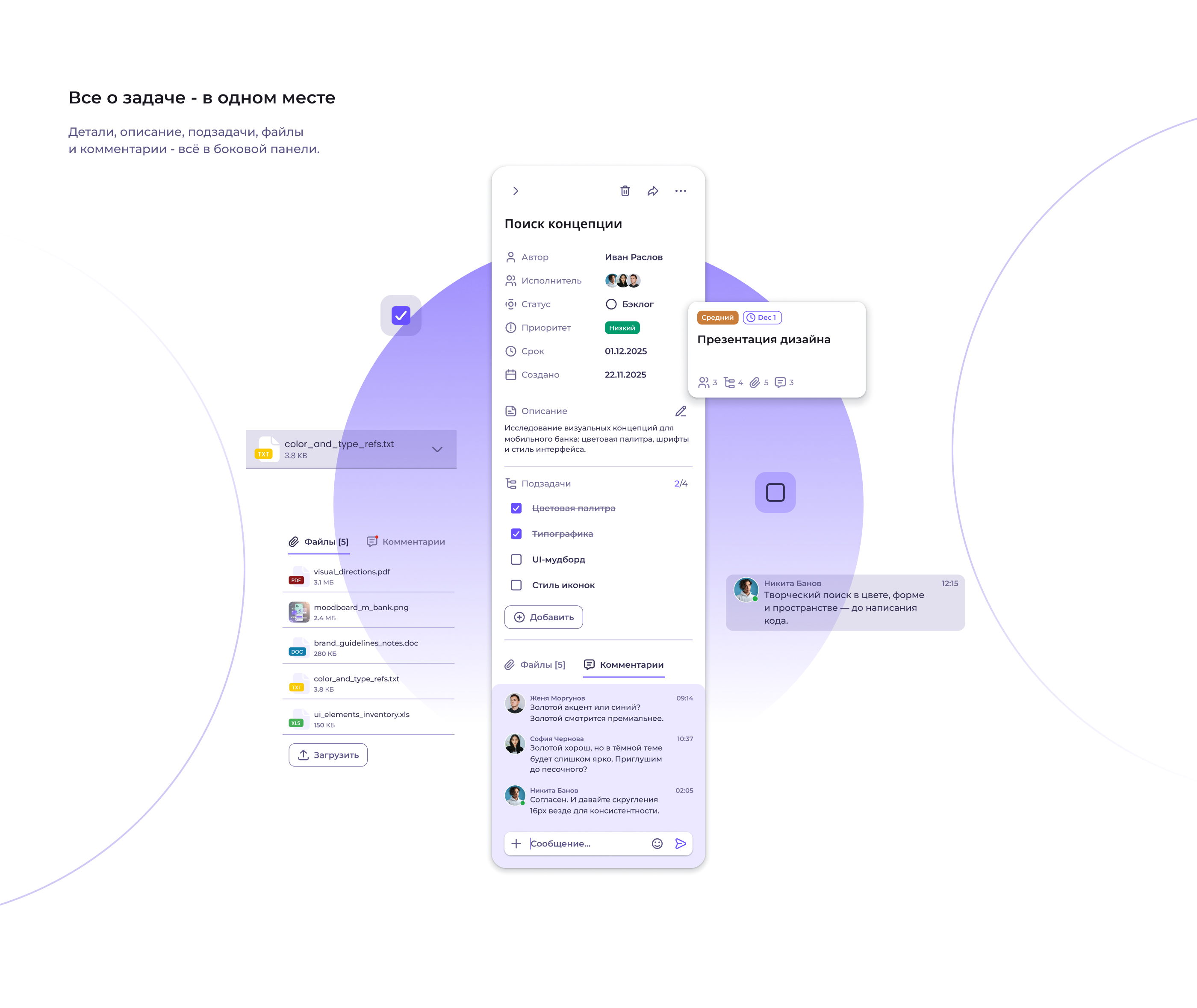Open the Комментарии tab with red notification dot
1197x1008 pixels.
click(406, 542)
